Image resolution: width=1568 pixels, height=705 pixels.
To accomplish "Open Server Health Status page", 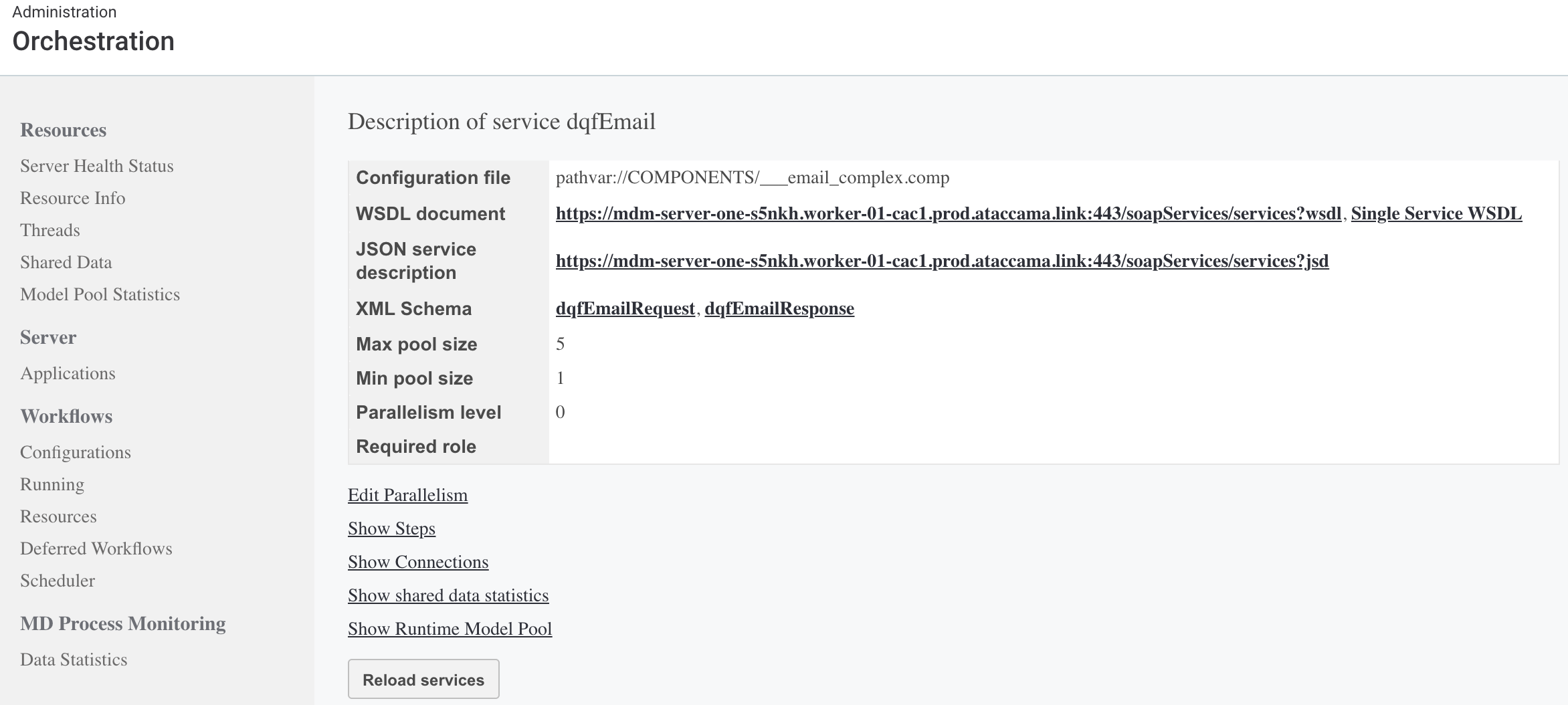I will [96, 166].
